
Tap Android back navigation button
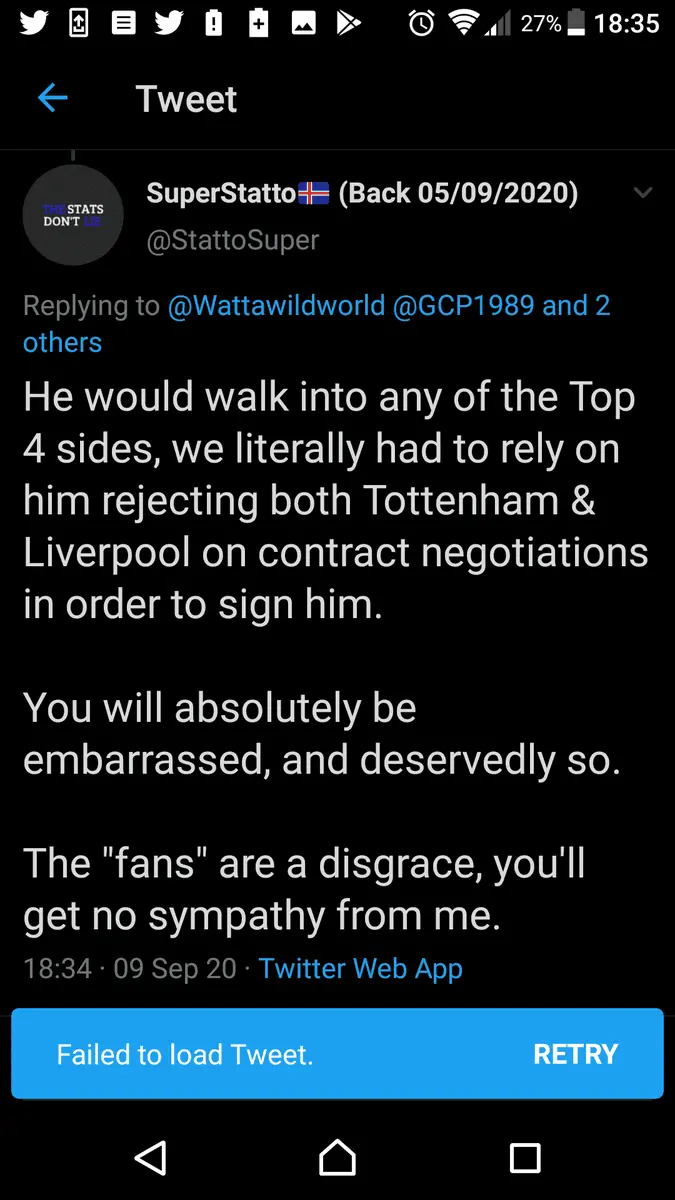click(150, 1157)
